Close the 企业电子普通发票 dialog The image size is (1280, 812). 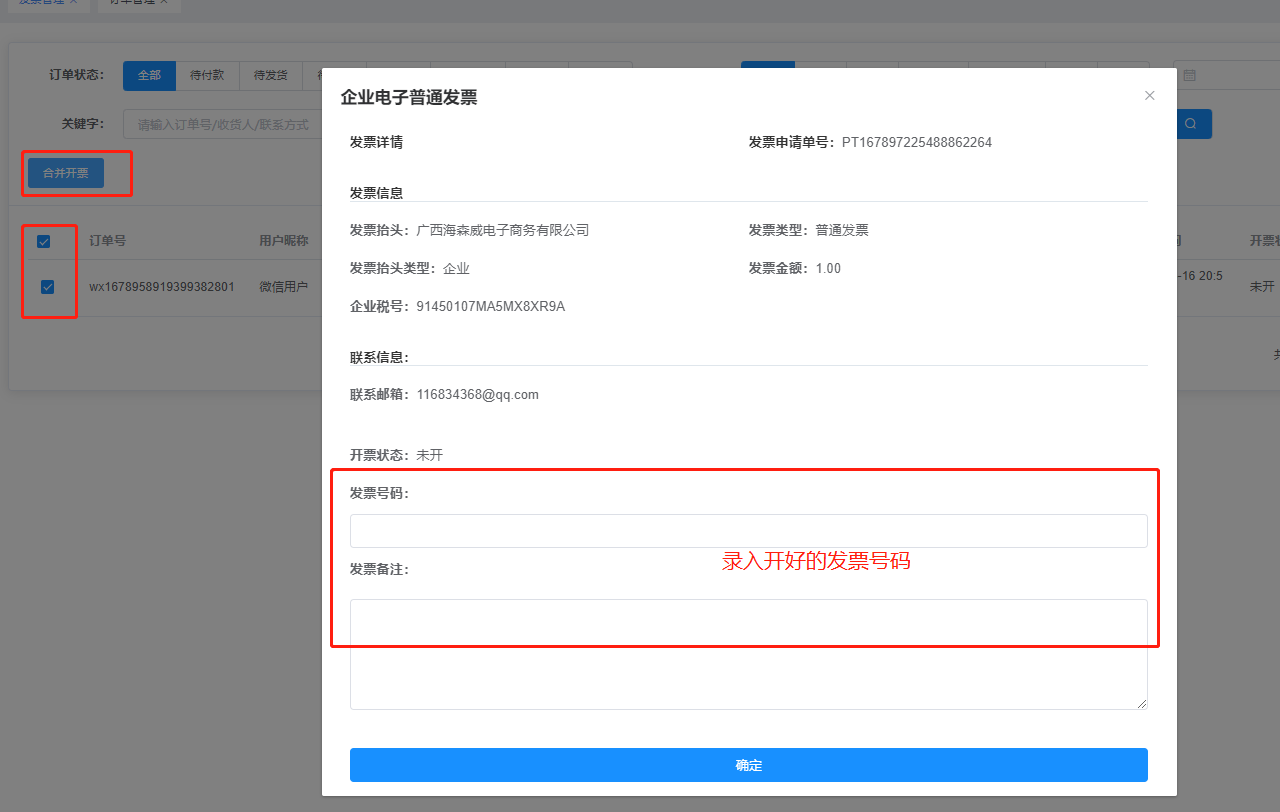pos(1149,96)
